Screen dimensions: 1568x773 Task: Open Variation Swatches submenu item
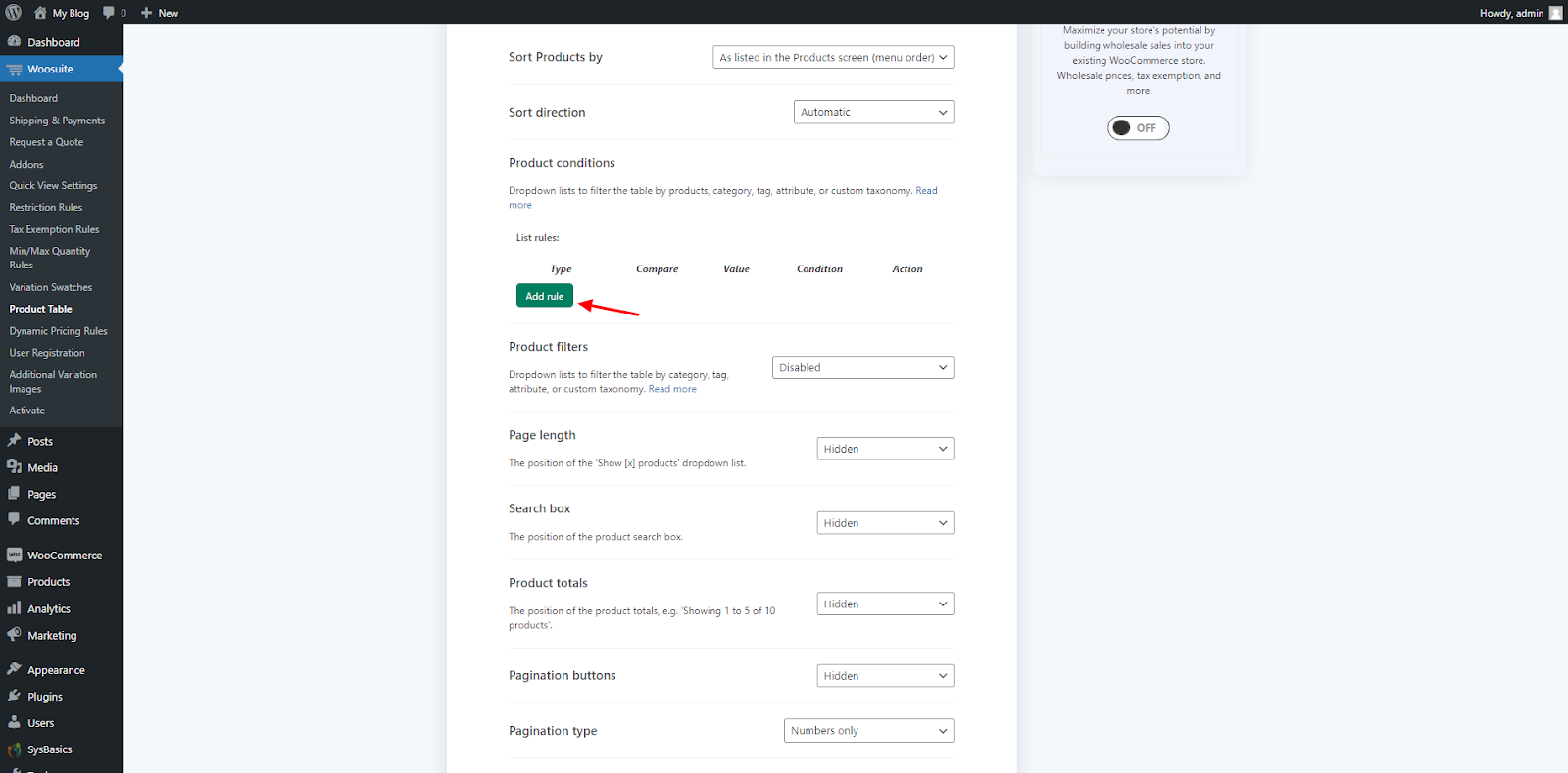click(x=51, y=287)
